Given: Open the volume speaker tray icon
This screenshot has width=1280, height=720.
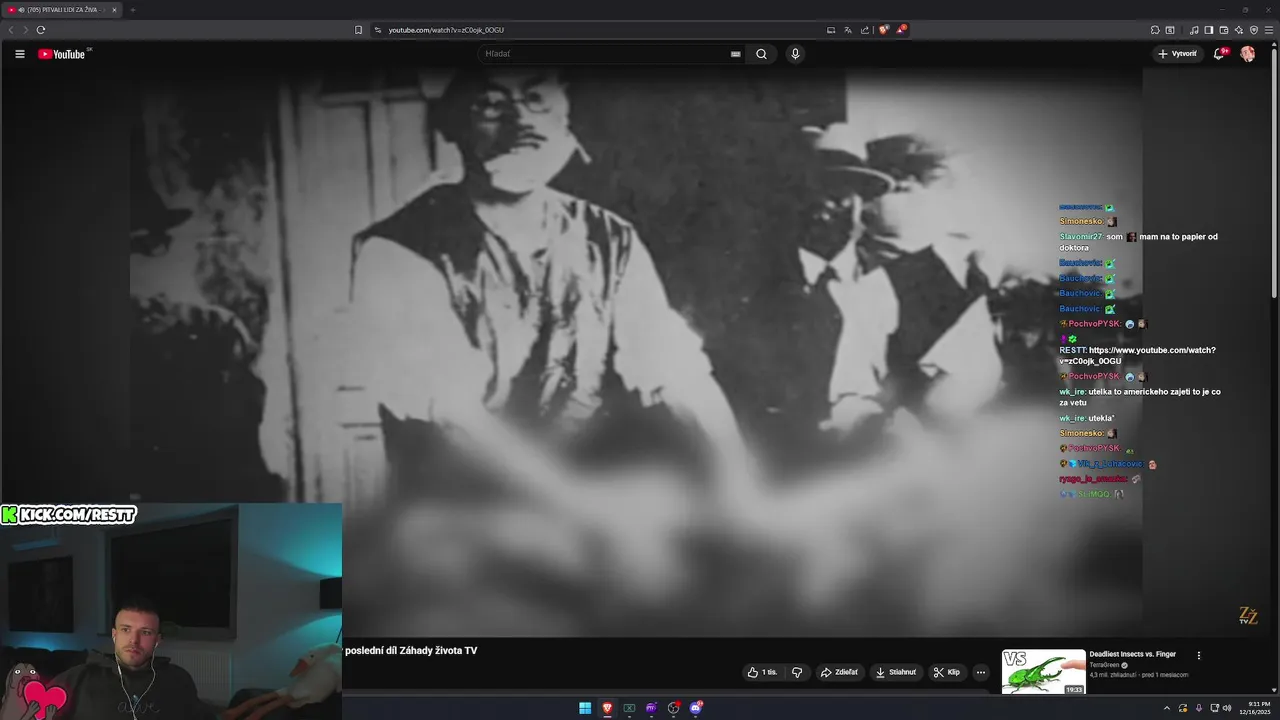Looking at the screenshot, I should pos(1227,708).
